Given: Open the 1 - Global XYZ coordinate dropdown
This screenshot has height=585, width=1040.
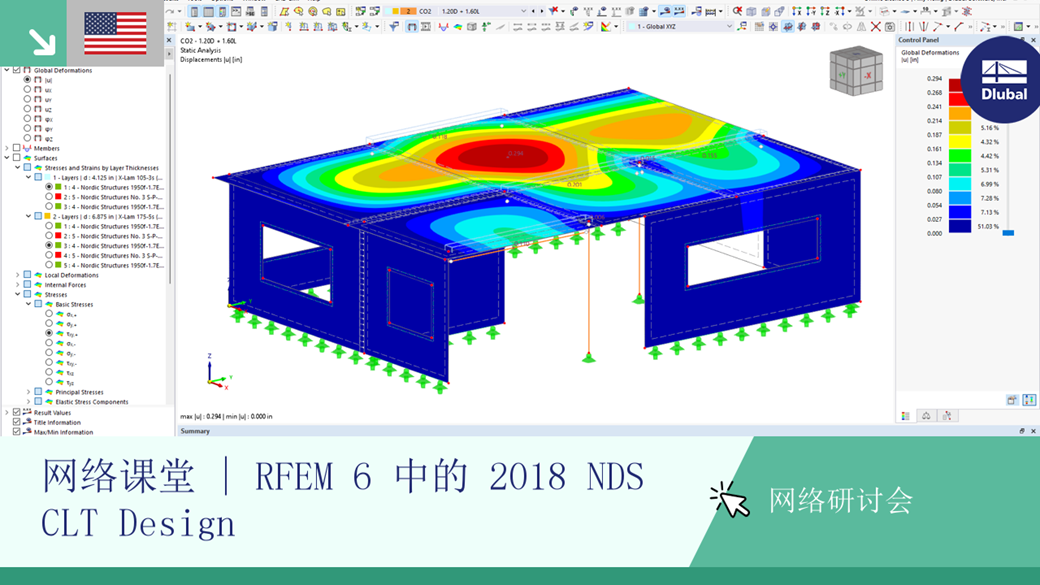Looking at the screenshot, I should click(x=729, y=27).
